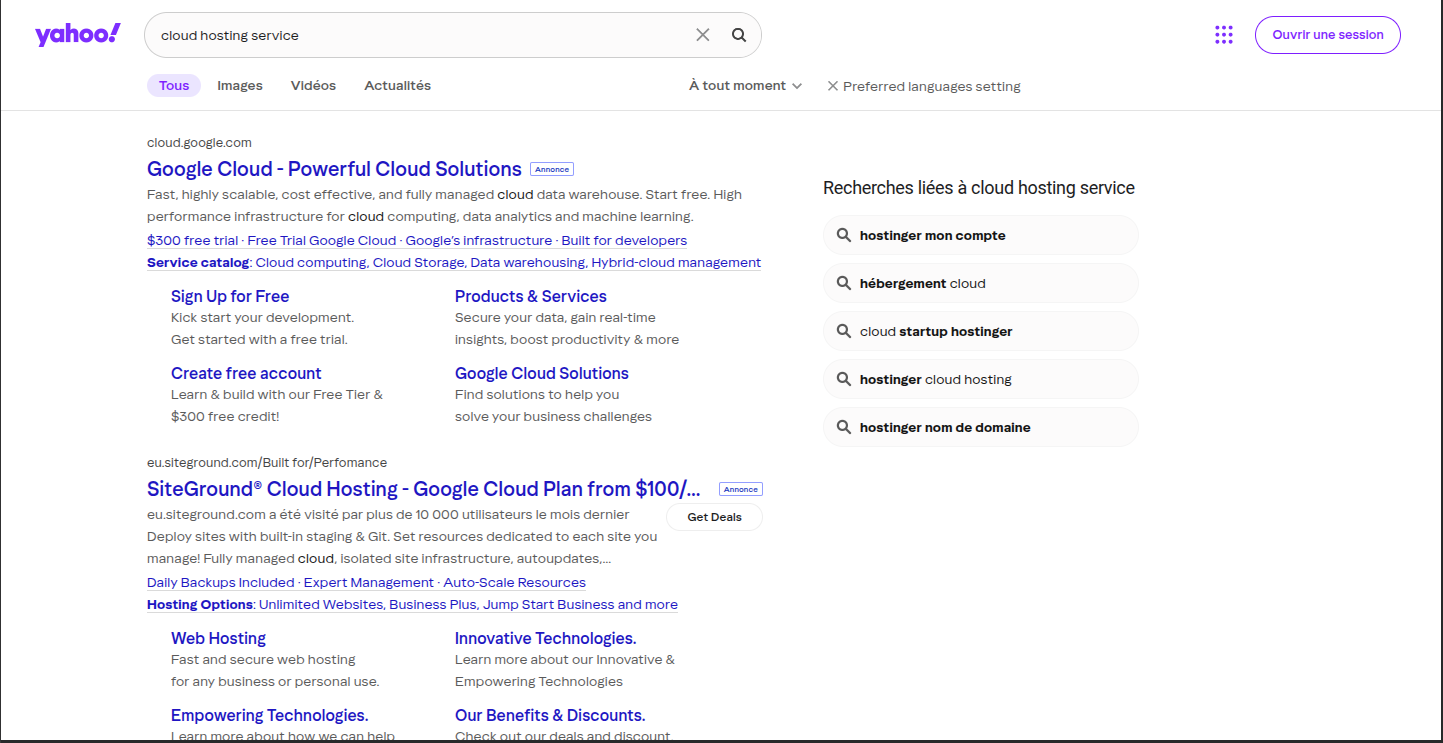Screen dimensions: 1443x743
Task: Click the Products & Services sitelink
Action: [x=531, y=296]
